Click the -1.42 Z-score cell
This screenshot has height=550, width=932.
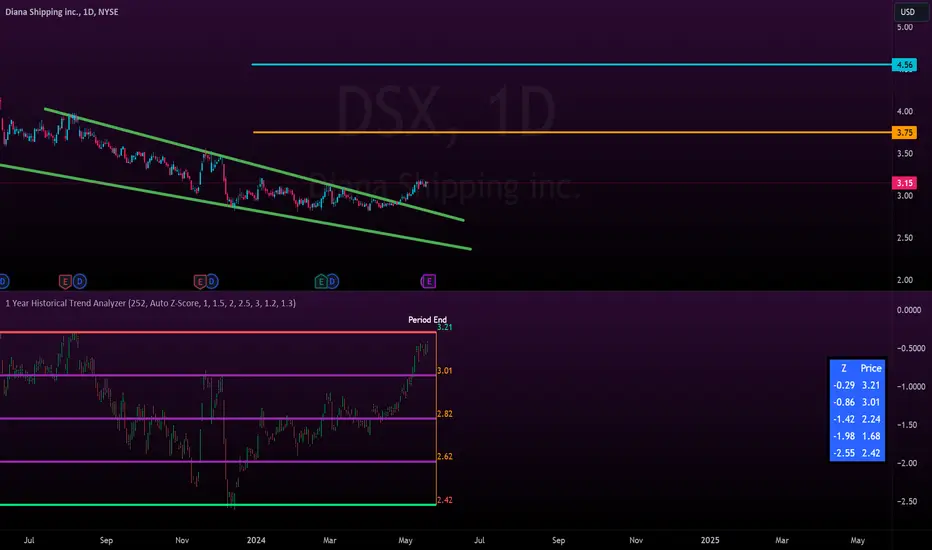(x=843, y=419)
